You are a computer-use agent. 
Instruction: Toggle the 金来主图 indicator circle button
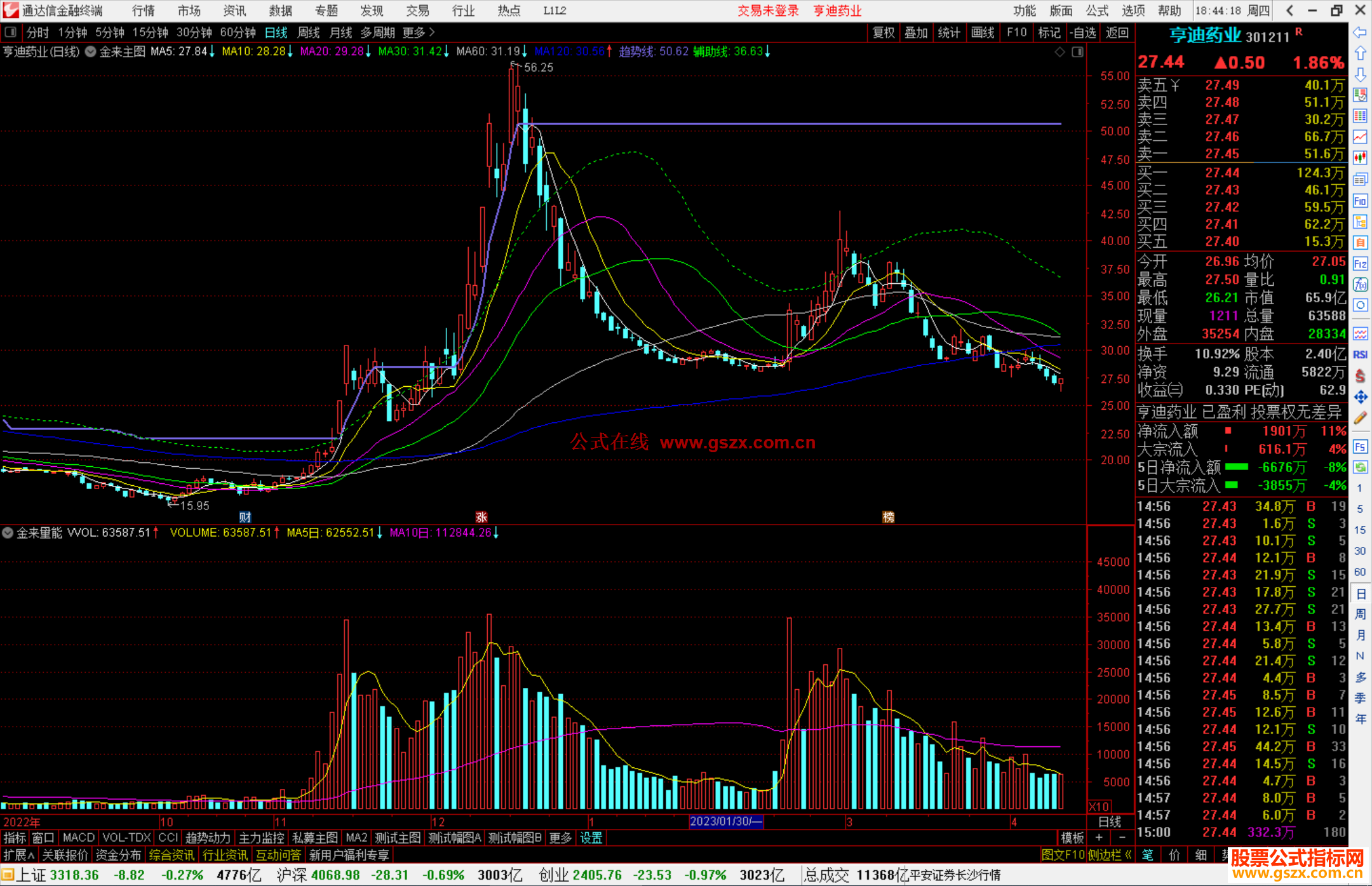(x=90, y=51)
